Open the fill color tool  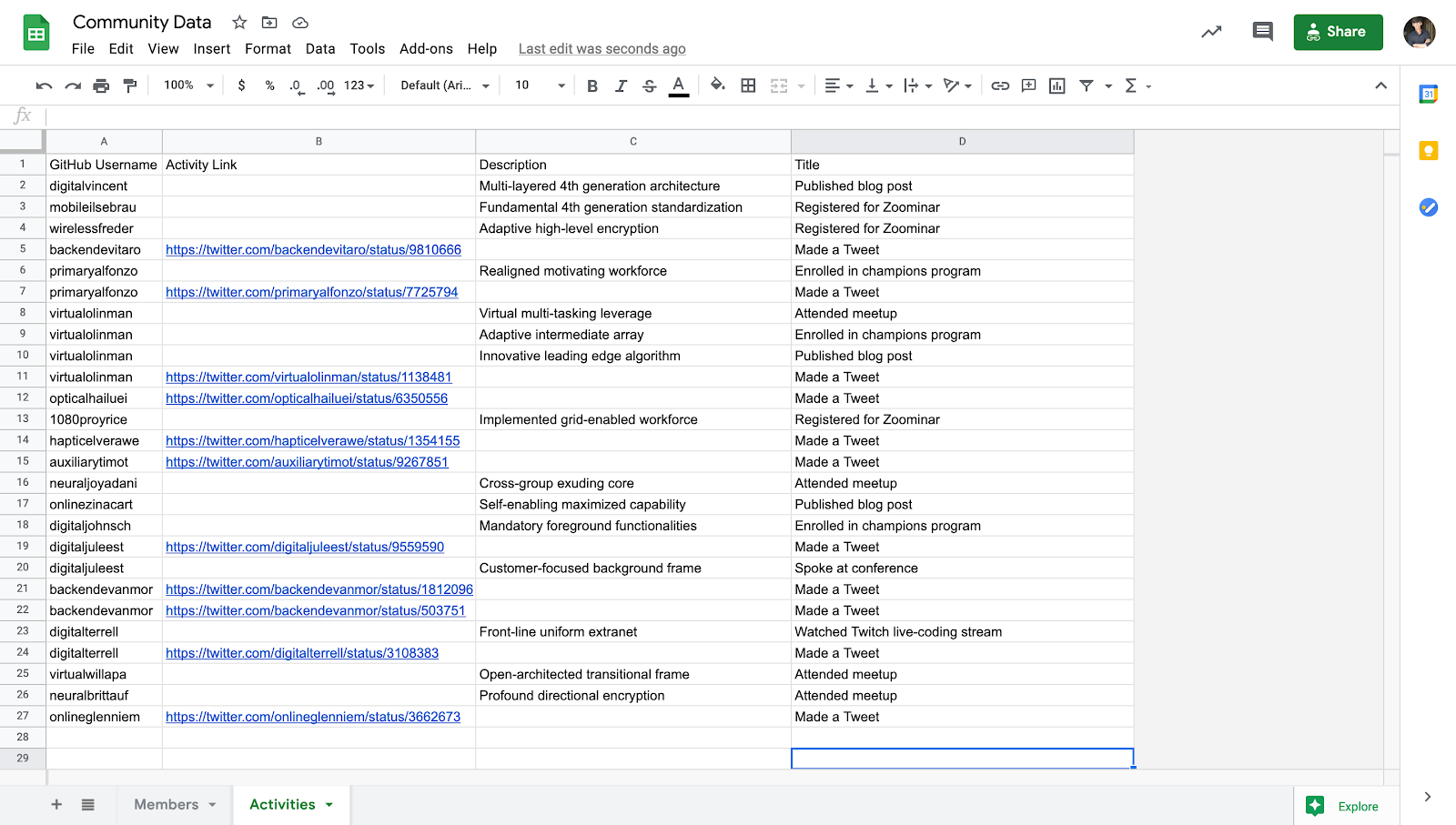717,85
